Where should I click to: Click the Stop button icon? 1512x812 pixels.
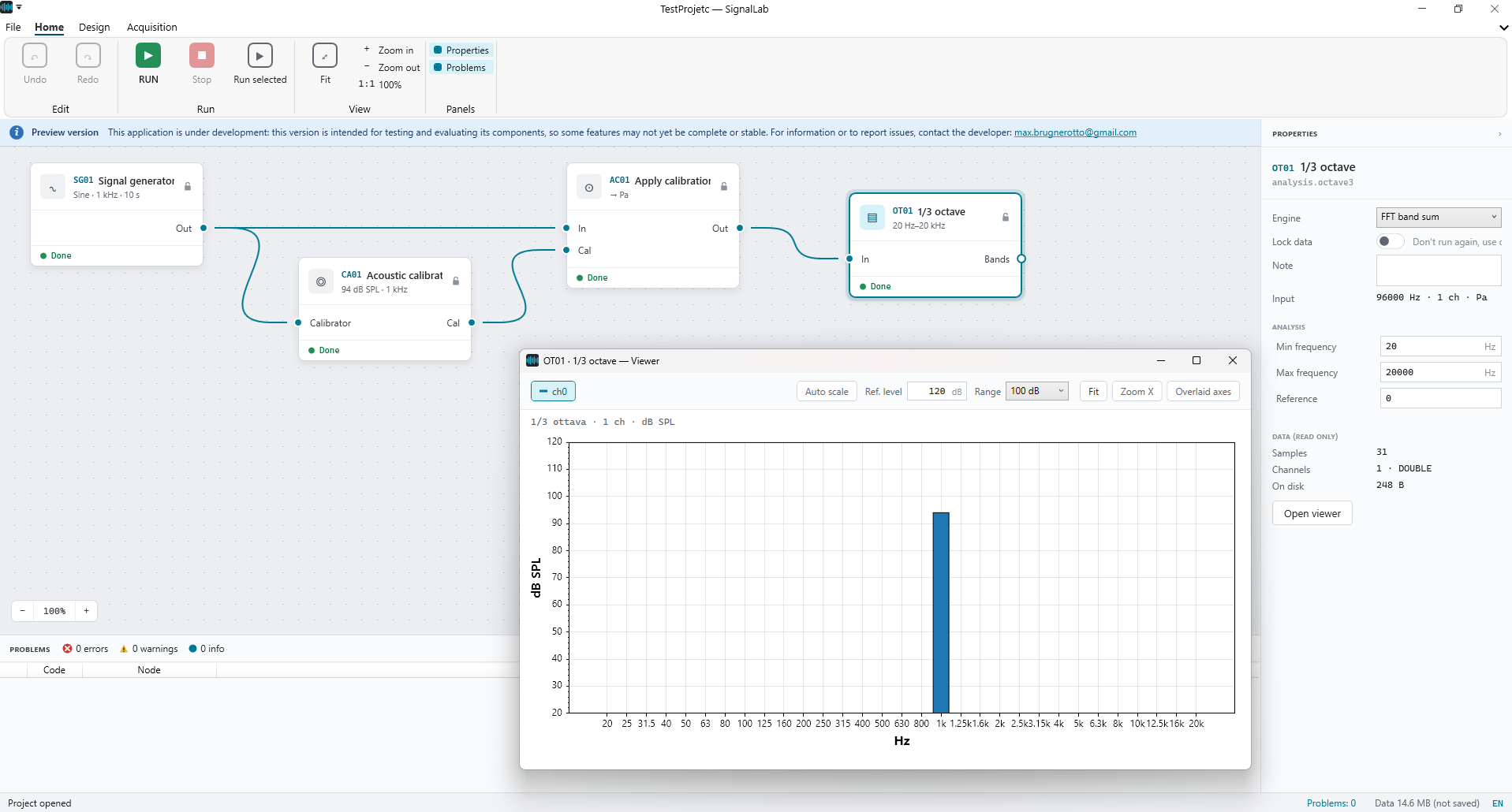(x=202, y=55)
